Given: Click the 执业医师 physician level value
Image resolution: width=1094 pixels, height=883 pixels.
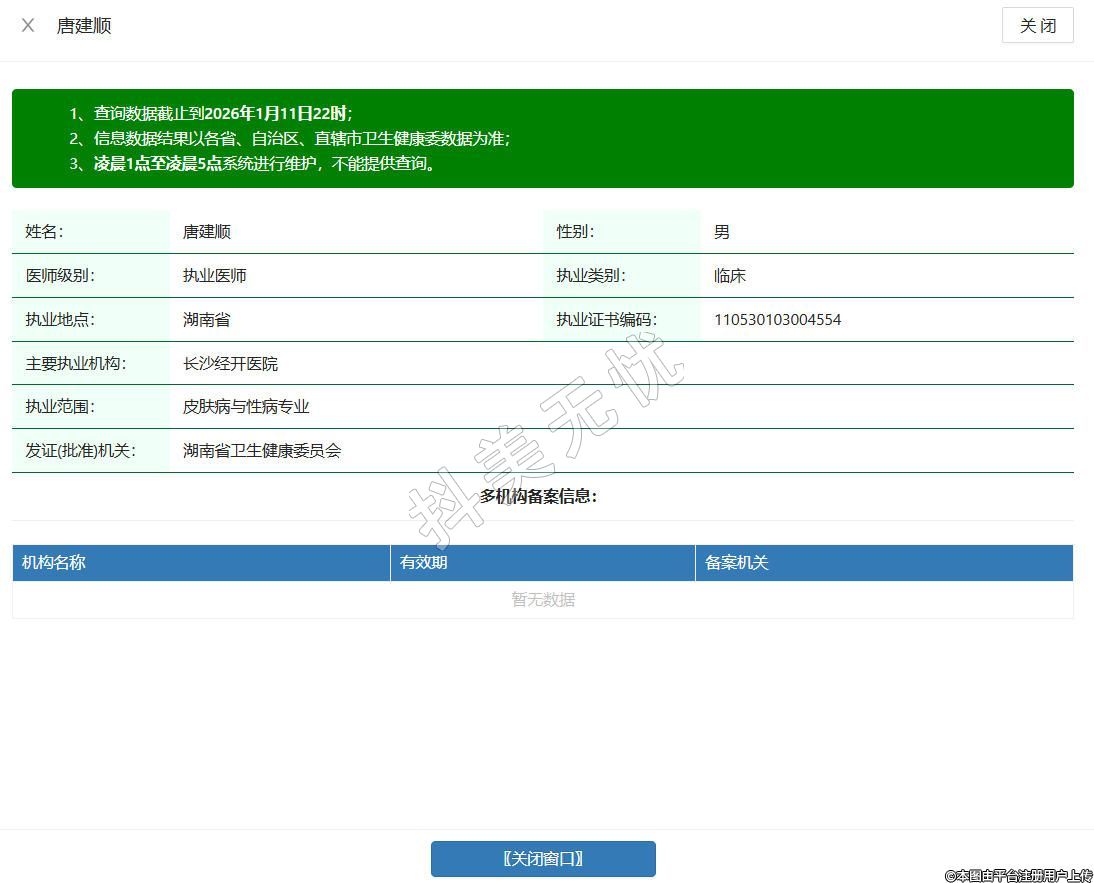Looking at the screenshot, I should 214,276.
